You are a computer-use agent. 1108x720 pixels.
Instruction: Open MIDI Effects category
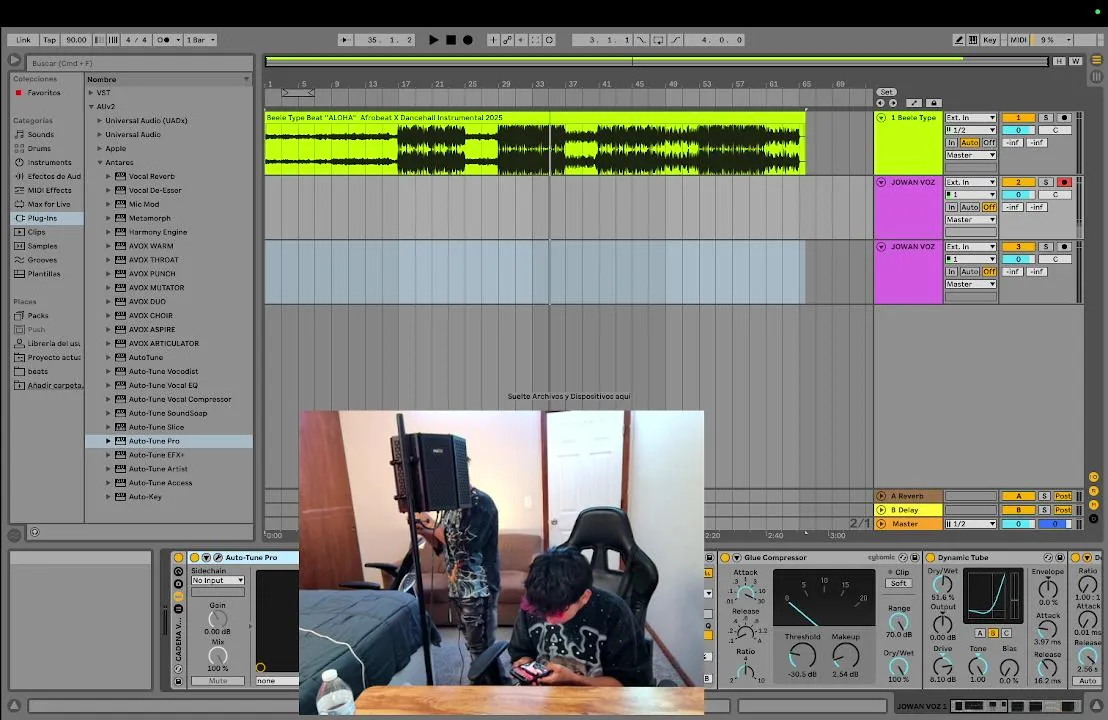[49, 190]
